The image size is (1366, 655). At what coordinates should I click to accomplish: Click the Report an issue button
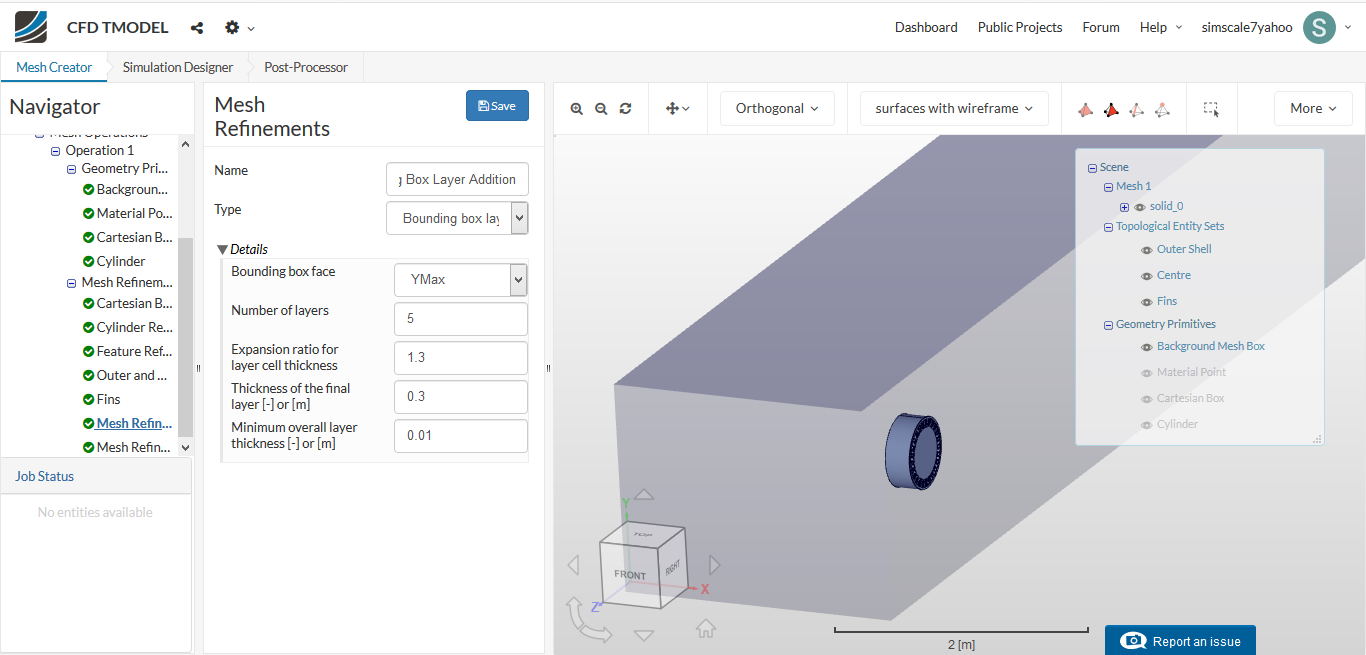(x=1180, y=641)
